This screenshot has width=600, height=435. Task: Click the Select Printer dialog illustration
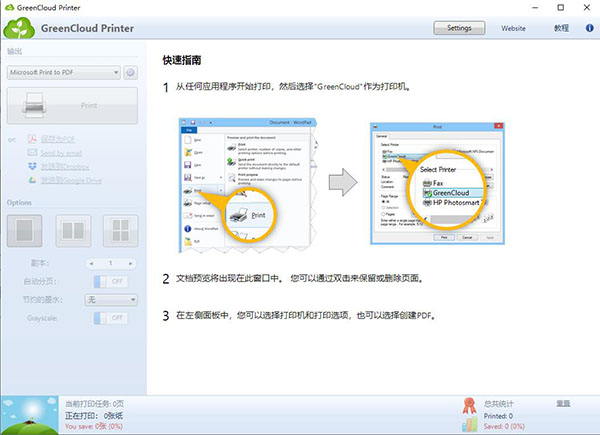click(x=437, y=183)
